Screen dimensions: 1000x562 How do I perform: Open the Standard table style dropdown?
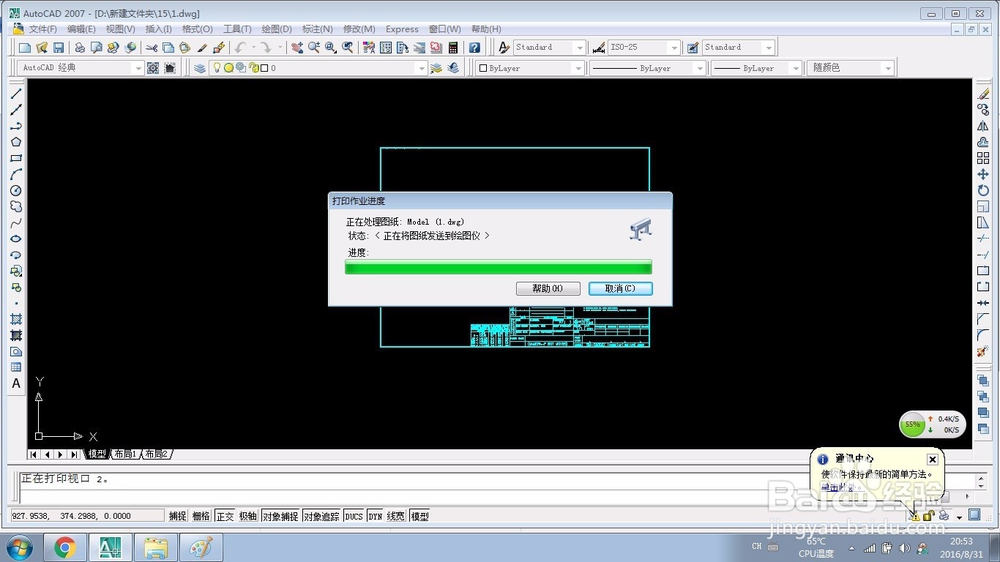tap(768, 47)
